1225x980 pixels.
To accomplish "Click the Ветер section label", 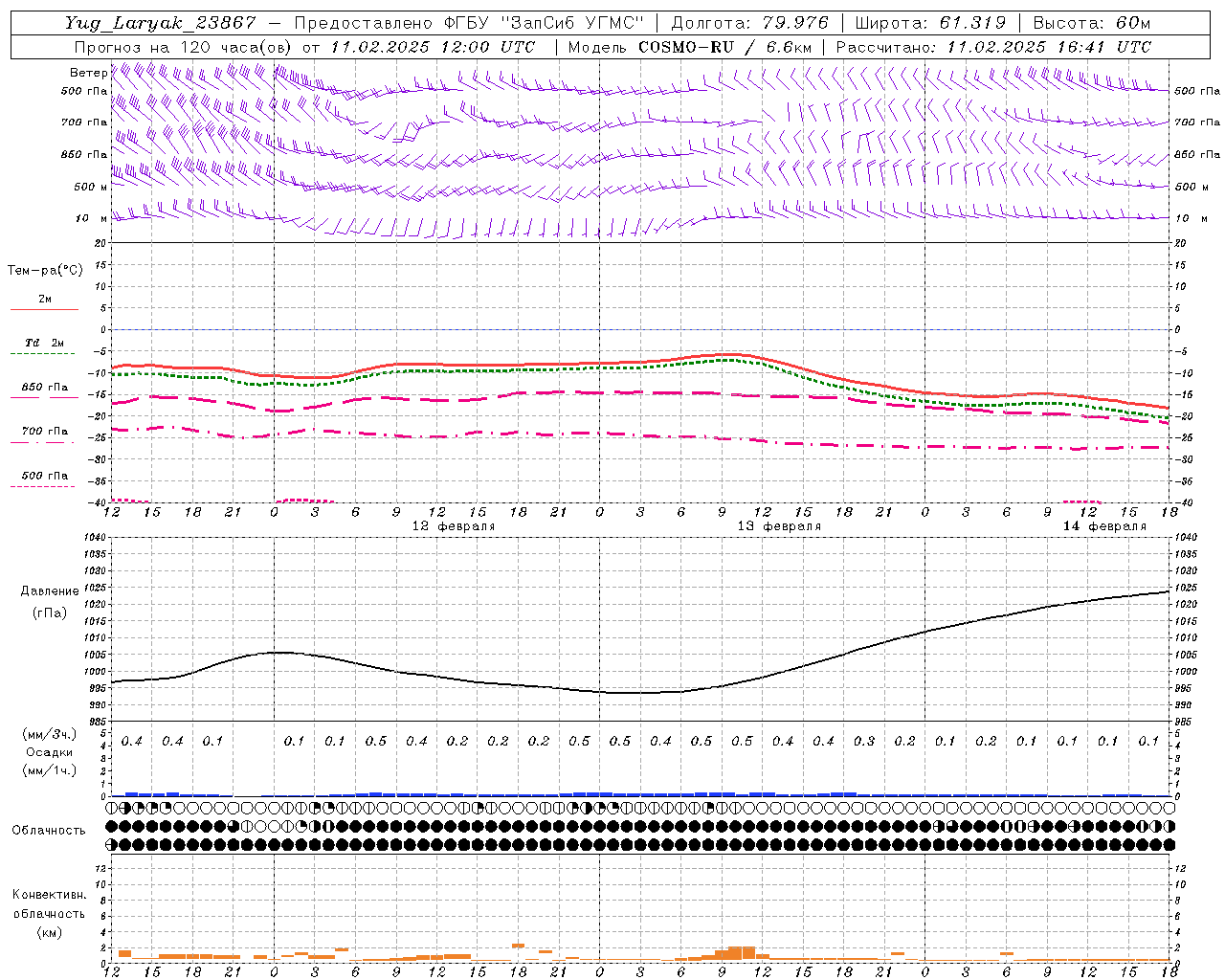I will [x=88, y=73].
